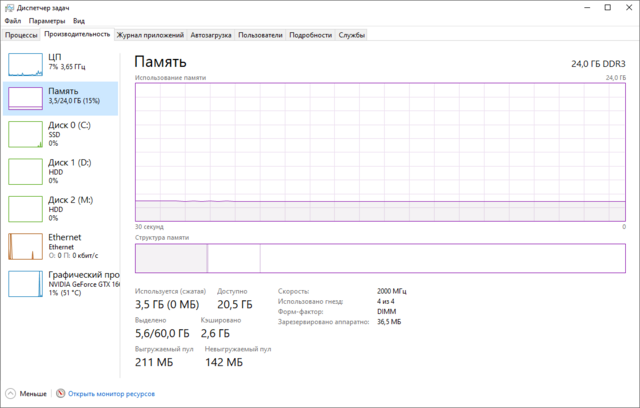This screenshot has width=640, height=408.
Task: Switch to the Процессы tab
Action: 21,34
